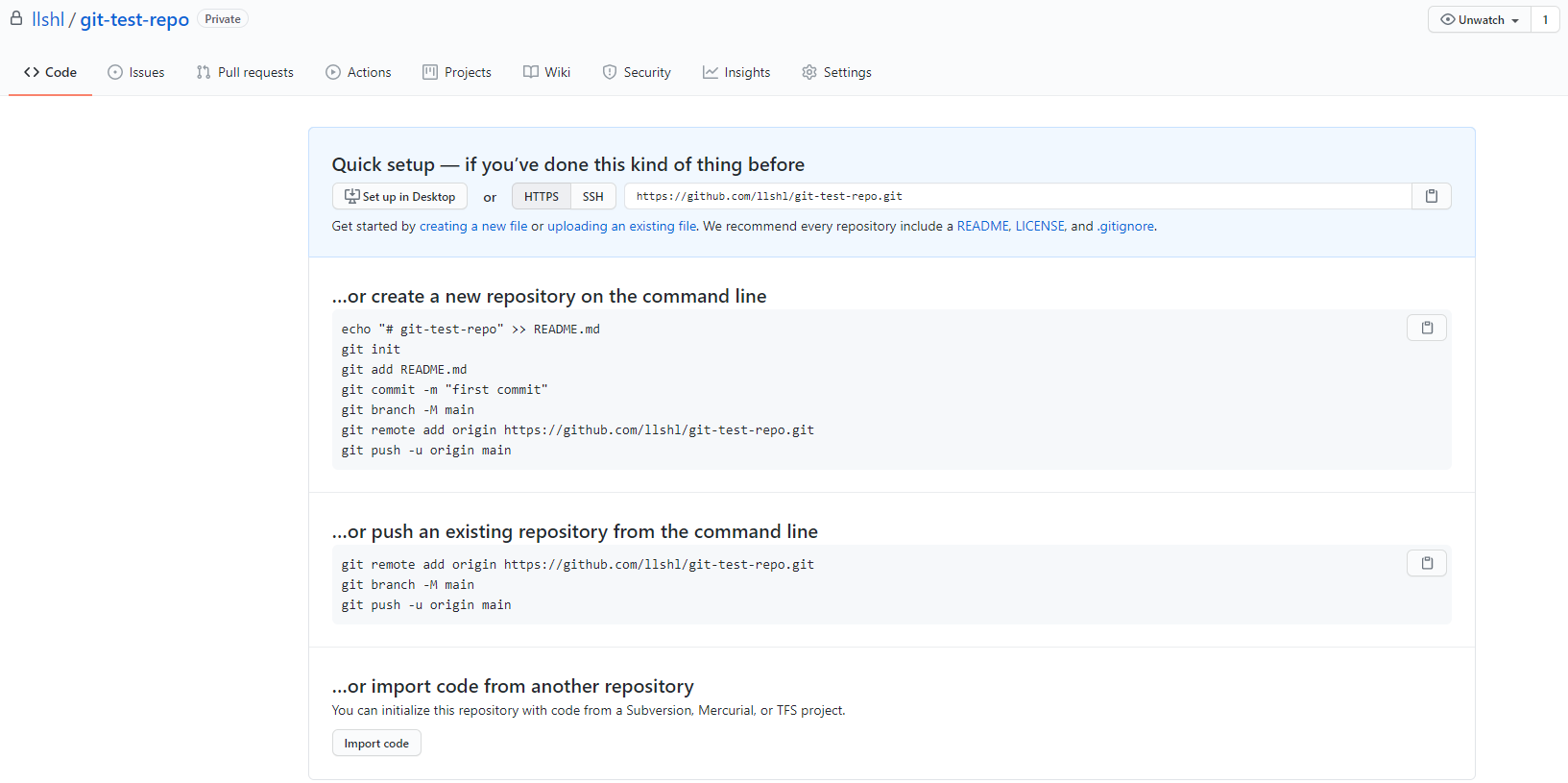Image resolution: width=1568 pixels, height=783 pixels.
Task: Follow the creating a new file link
Action: pos(473,226)
